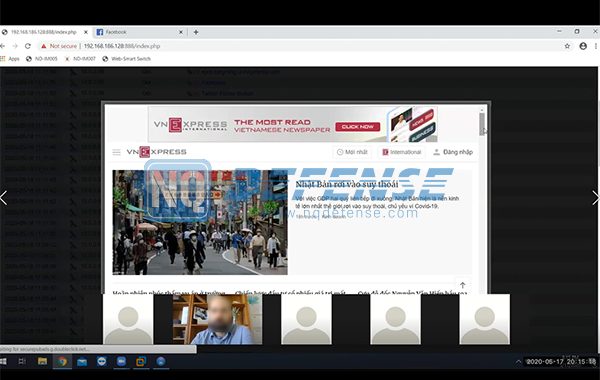The height and width of the screenshot is (380, 600).
Task: Open headline Nhật Bản rơi vào suy thoái
Action: (x=347, y=184)
